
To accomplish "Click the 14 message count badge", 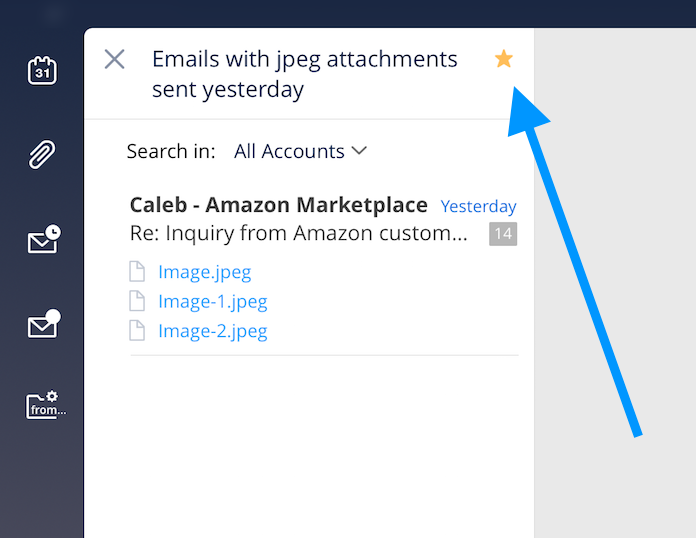I will click(x=503, y=234).
